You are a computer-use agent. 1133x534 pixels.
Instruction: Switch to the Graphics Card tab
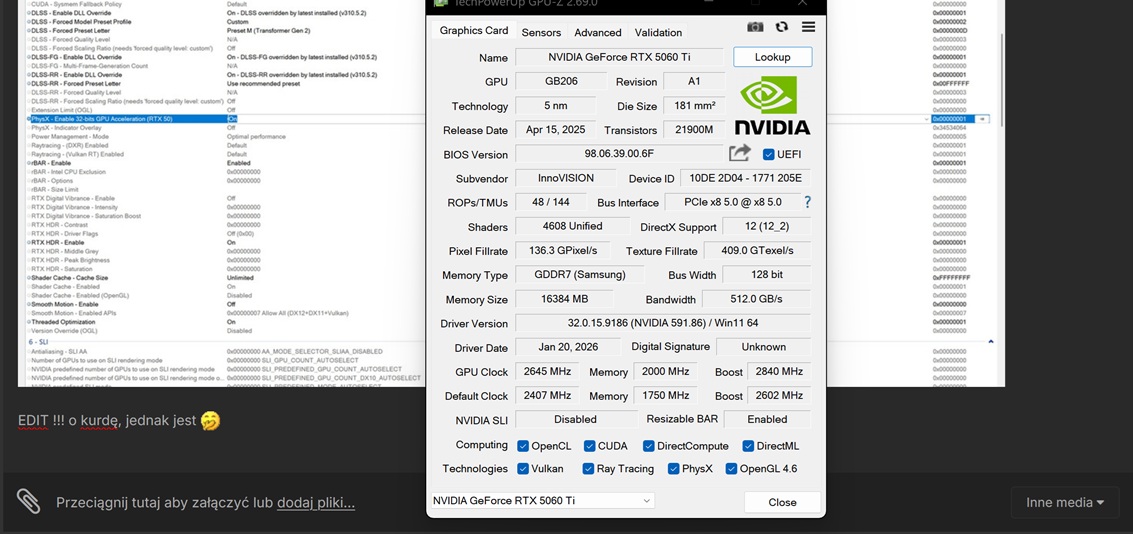click(474, 30)
